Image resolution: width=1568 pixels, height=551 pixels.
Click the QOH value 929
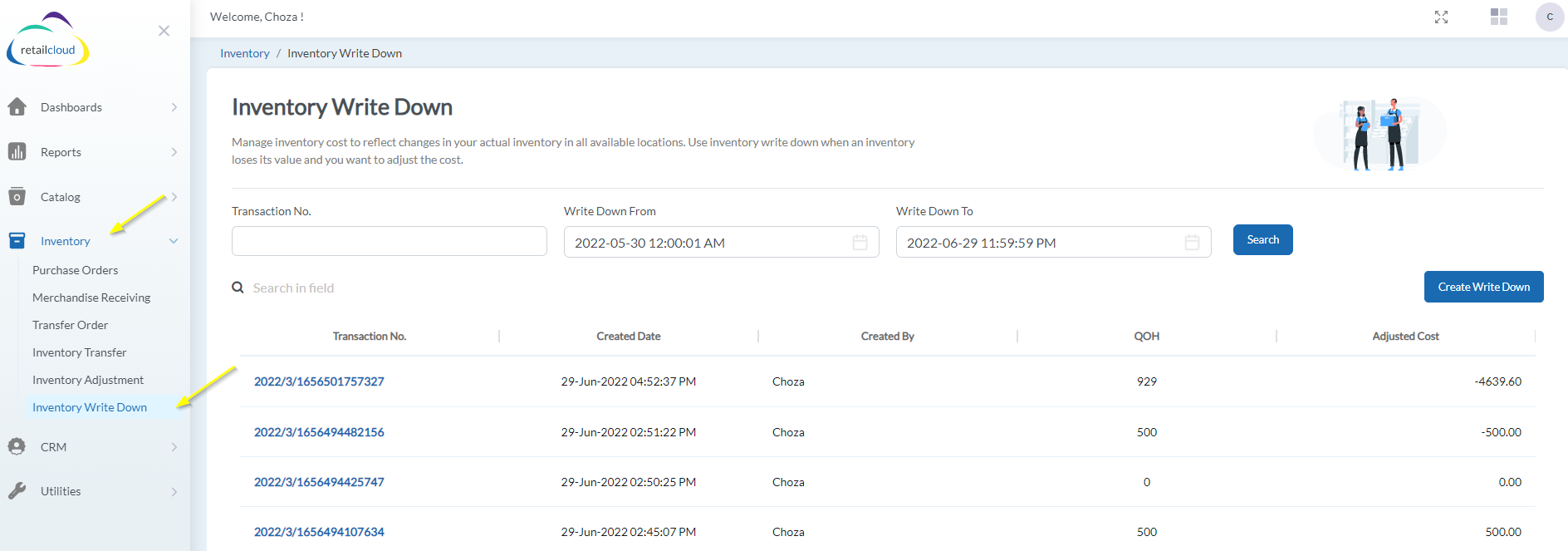(1146, 381)
